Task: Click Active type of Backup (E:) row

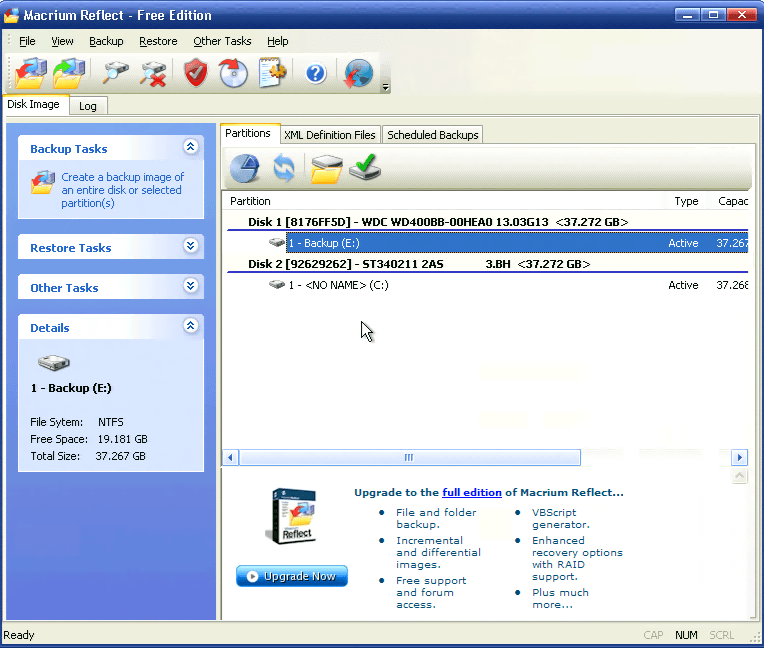Action: click(x=683, y=243)
